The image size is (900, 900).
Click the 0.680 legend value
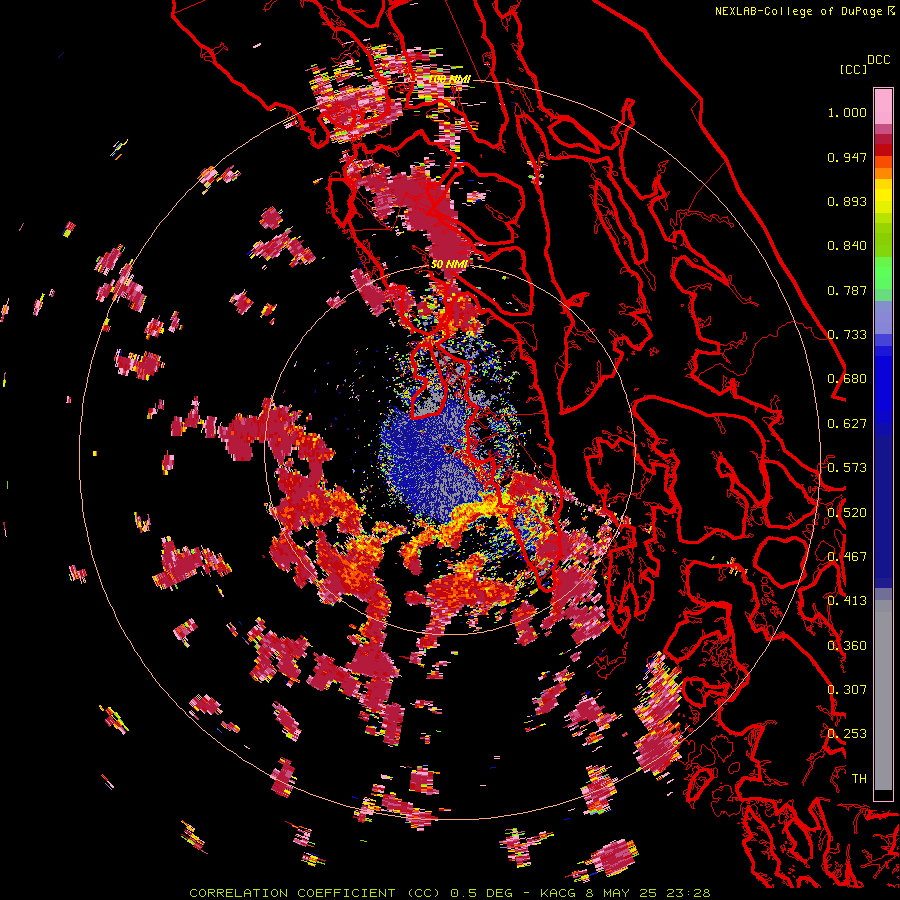(x=847, y=379)
